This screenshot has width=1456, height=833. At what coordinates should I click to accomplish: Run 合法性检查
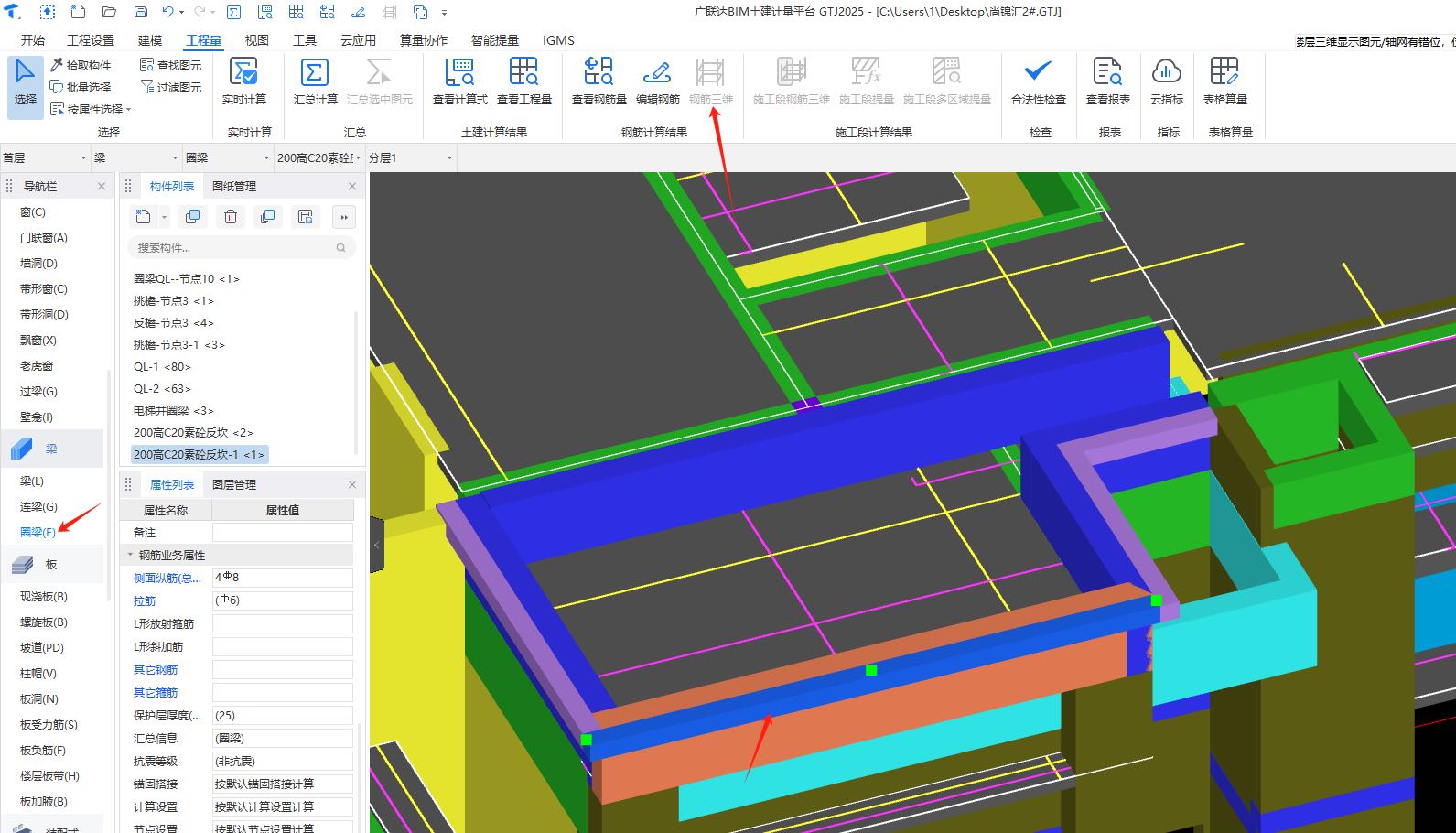[1038, 82]
